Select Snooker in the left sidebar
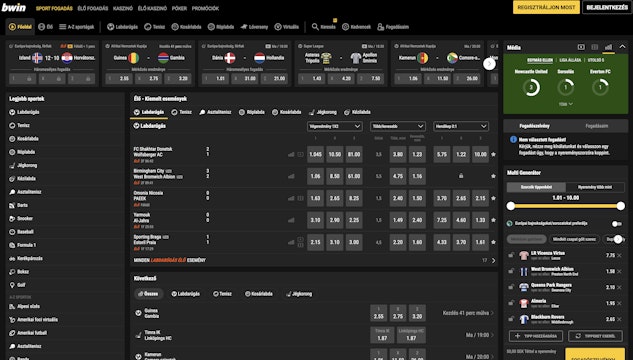The image size is (633, 360). click(x=25, y=218)
